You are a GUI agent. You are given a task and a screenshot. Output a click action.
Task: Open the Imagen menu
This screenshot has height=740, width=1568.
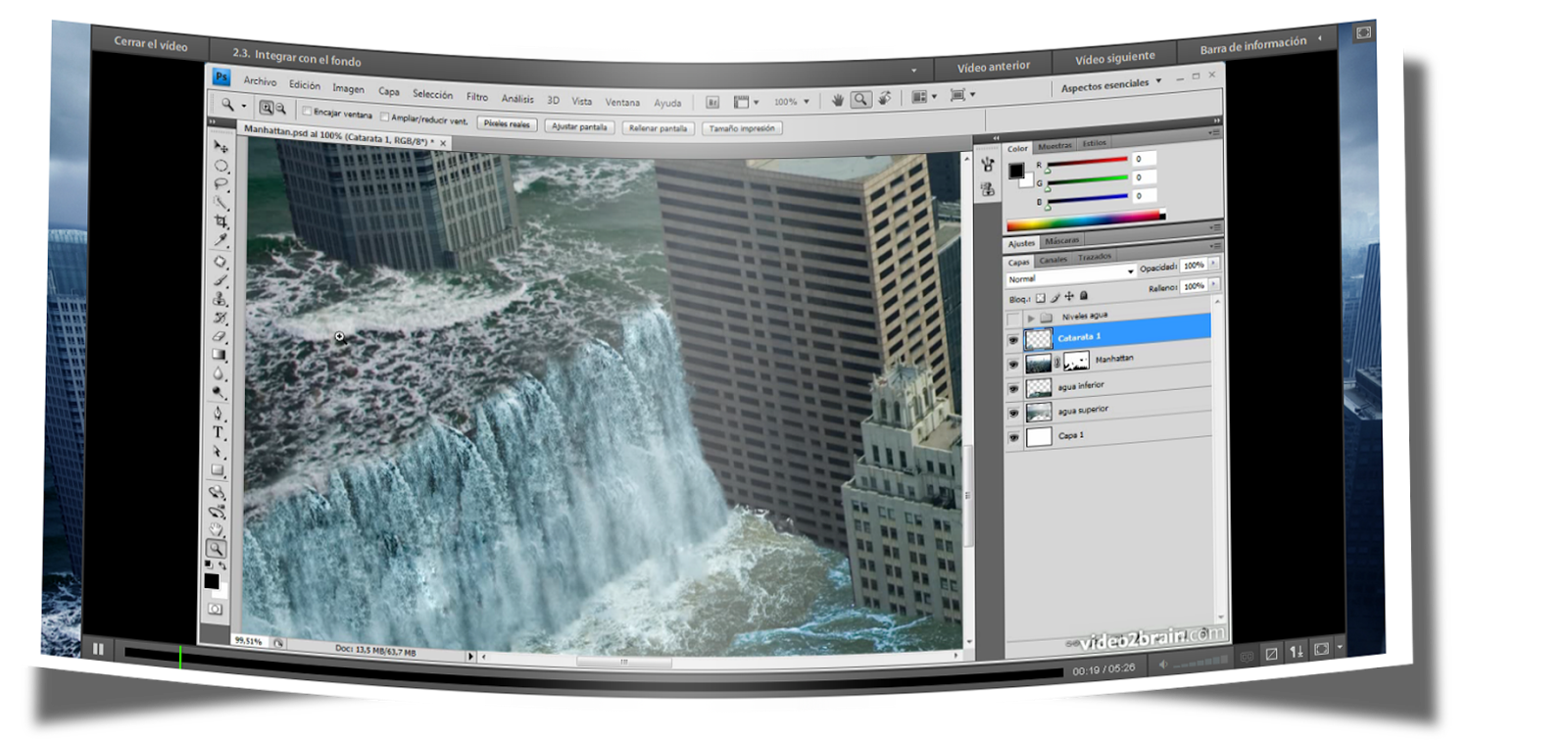pyautogui.click(x=348, y=88)
